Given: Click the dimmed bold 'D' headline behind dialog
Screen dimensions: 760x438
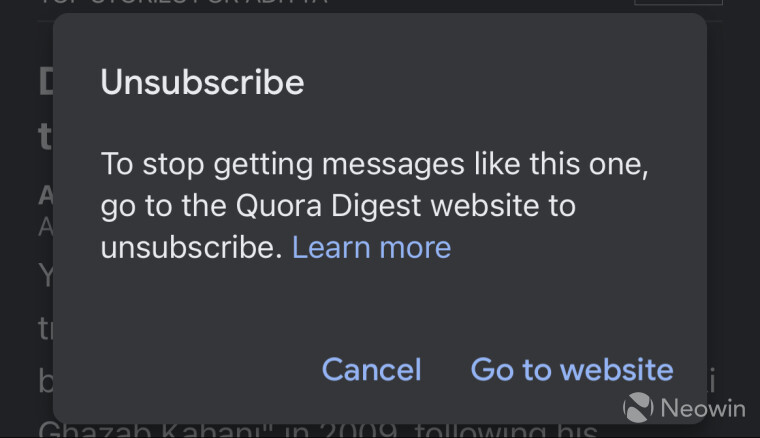Looking at the screenshot, I should (46, 81).
